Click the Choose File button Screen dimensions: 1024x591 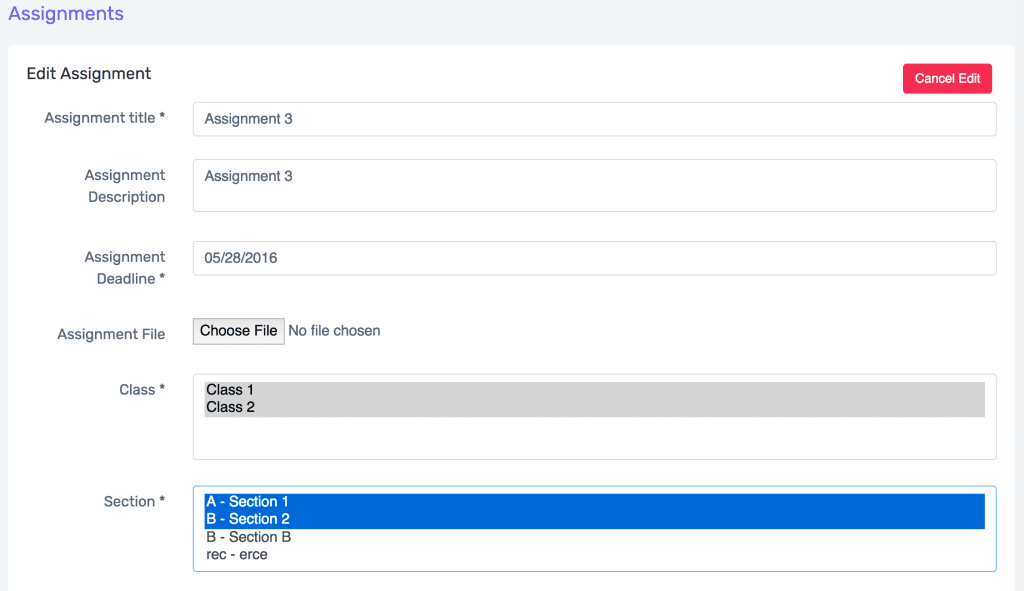[x=238, y=331]
